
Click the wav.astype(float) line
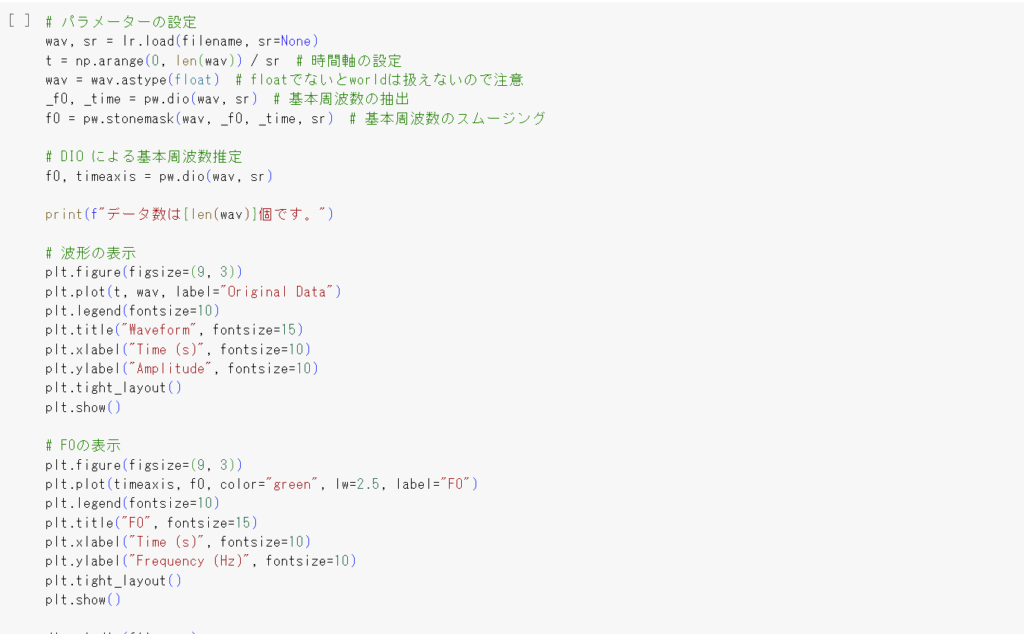[x=284, y=80]
